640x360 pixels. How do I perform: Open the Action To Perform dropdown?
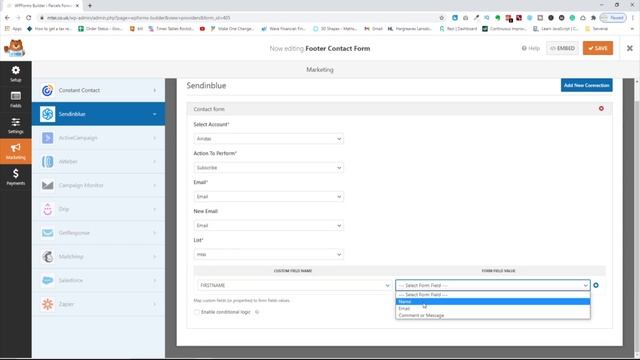[x=269, y=168]
